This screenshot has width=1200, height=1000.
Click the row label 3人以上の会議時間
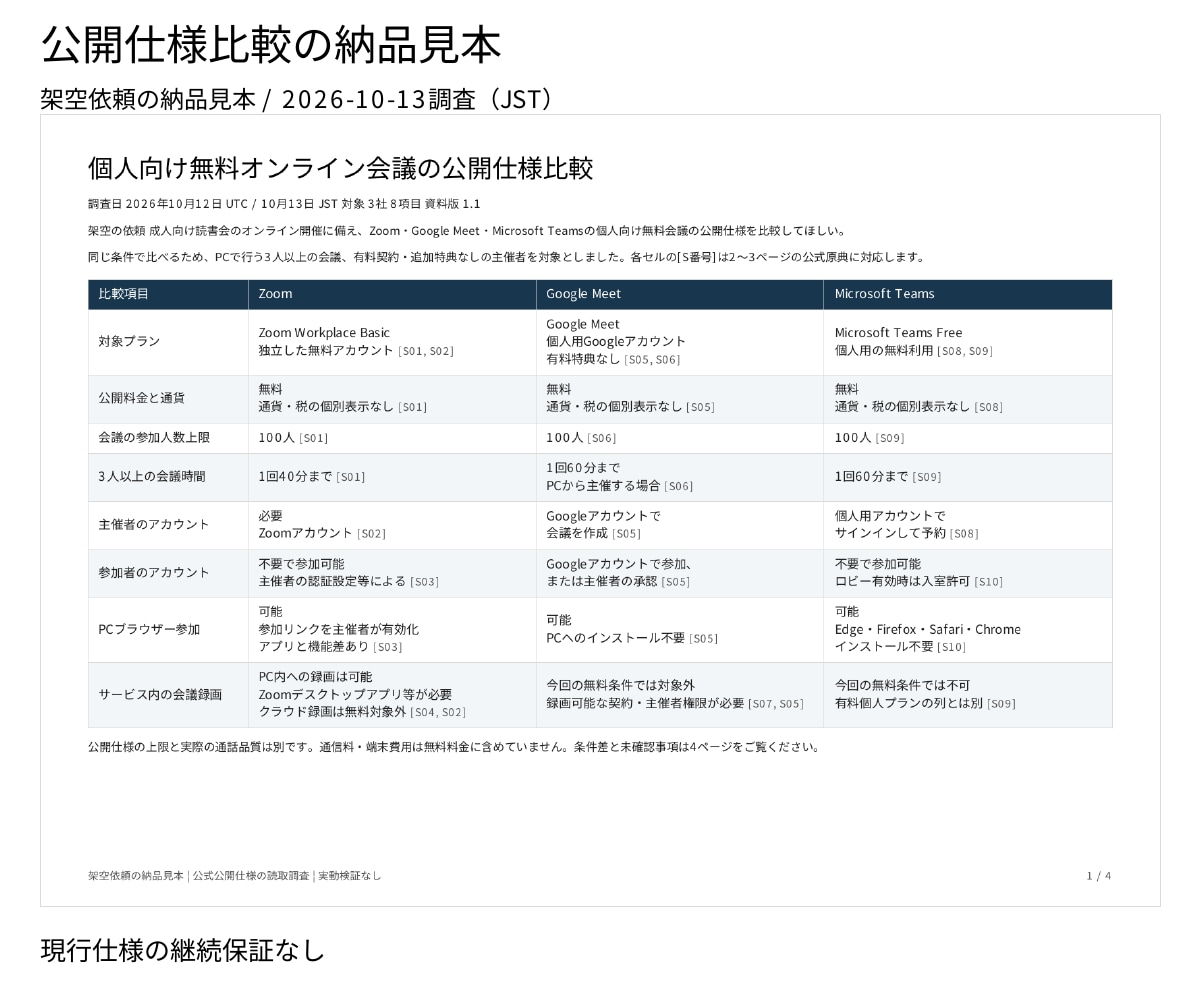[x=168, y=477]
